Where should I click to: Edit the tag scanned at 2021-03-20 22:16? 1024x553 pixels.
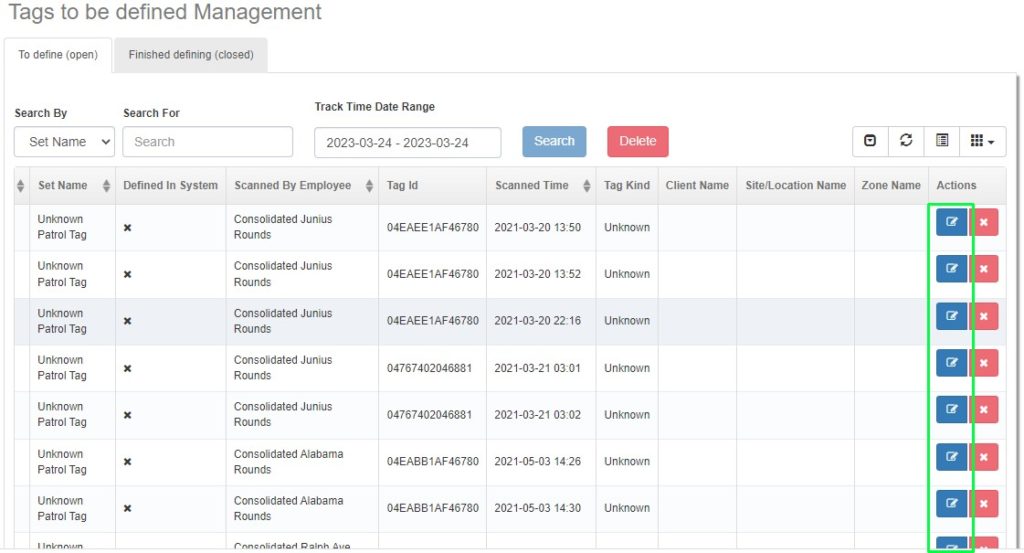click(x=951, y=316)
